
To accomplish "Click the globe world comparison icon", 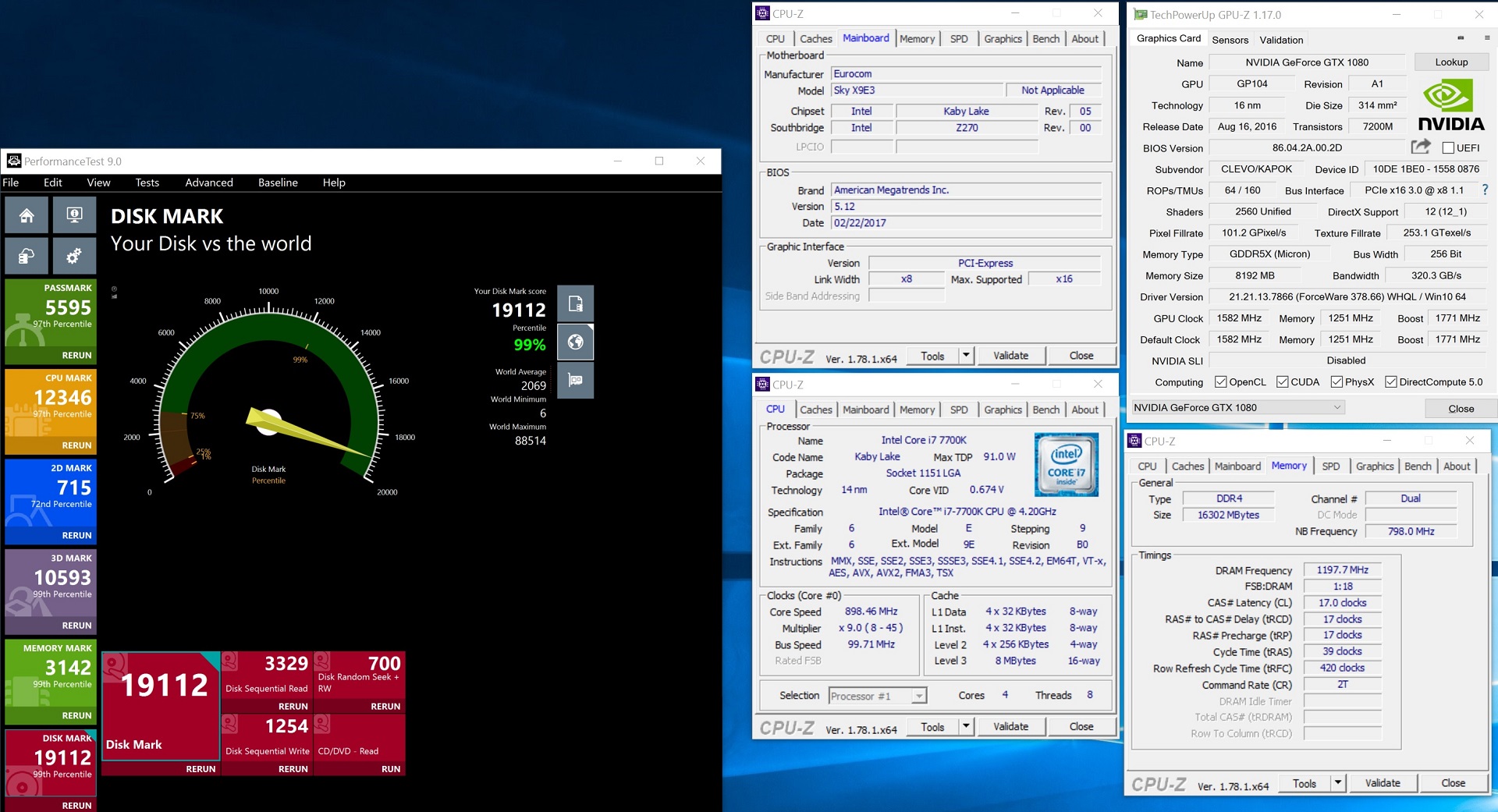I will click(x=575, y=342).
